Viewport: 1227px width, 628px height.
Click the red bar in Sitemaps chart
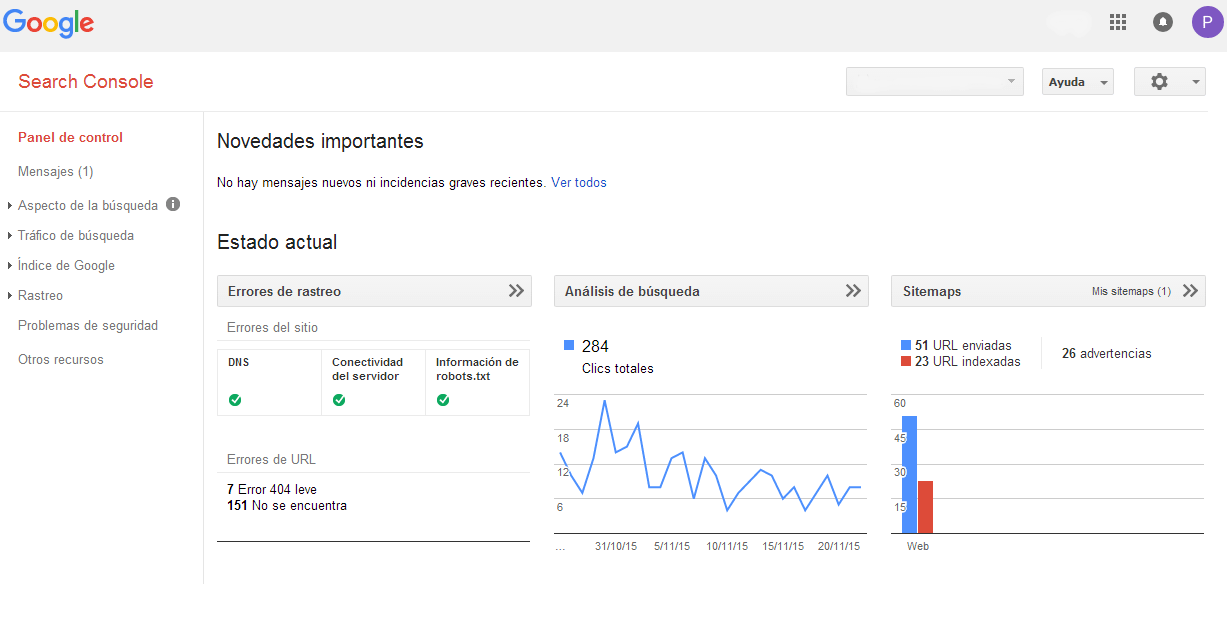(x=925, y=507)
